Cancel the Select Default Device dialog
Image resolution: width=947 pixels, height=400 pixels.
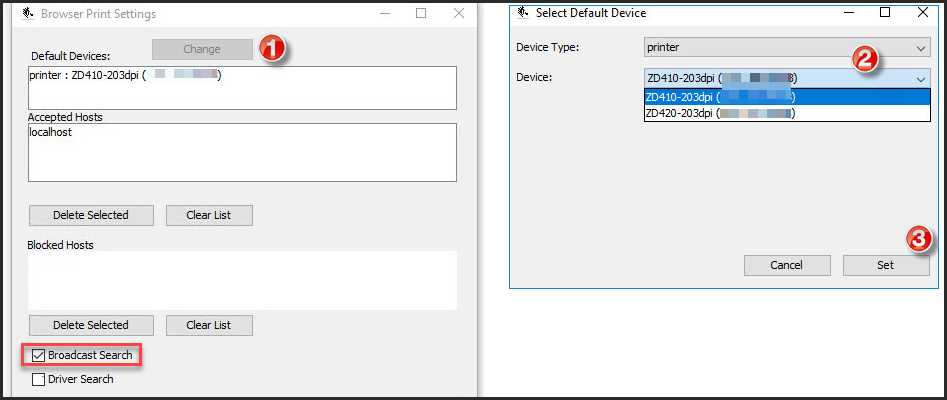coord(787,265)
